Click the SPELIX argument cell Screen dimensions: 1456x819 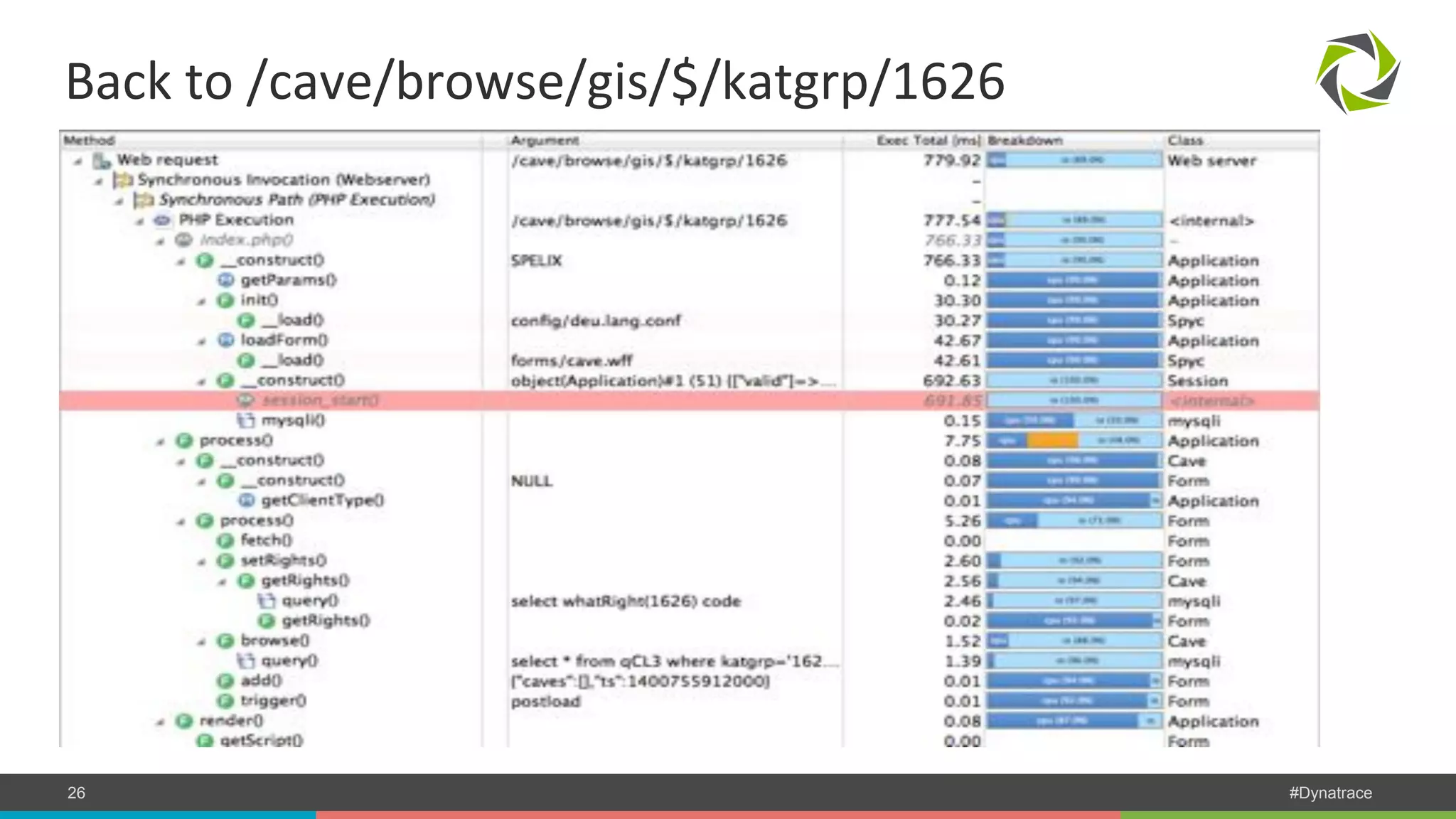point(536,261)
